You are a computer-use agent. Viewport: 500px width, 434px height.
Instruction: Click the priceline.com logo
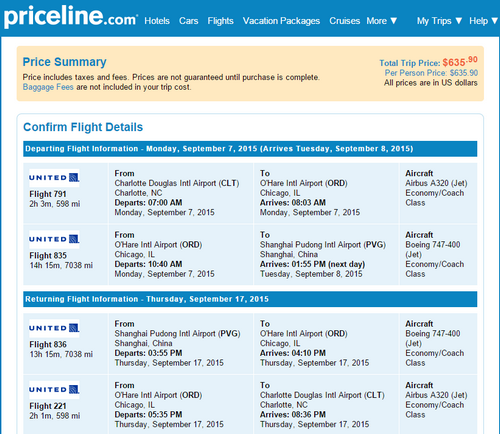(x=71, y=17)
